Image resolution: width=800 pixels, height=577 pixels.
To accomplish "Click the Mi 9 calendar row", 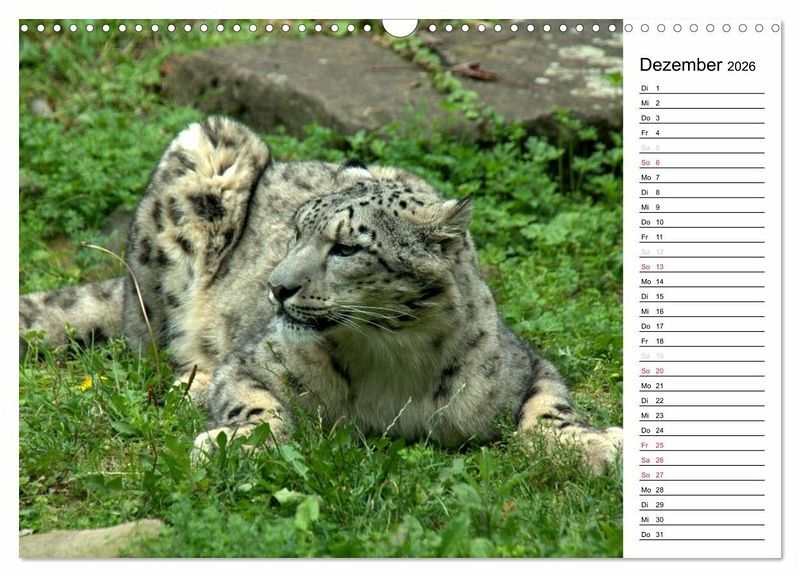I will (701, 207).
